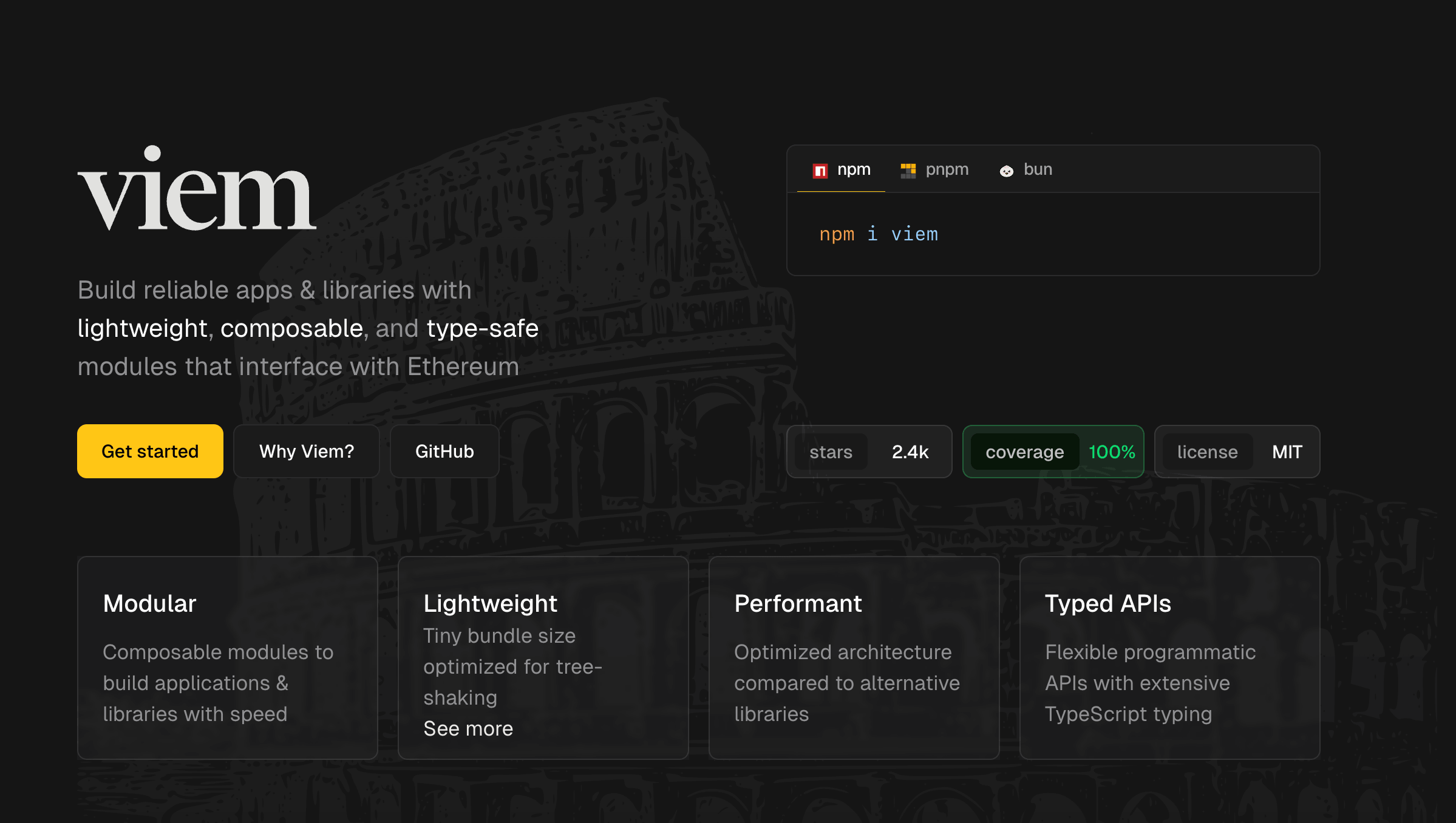Click the license MIT badge
The image size is (1456, 823).
pyautogui.click(x=1237, y=452)
